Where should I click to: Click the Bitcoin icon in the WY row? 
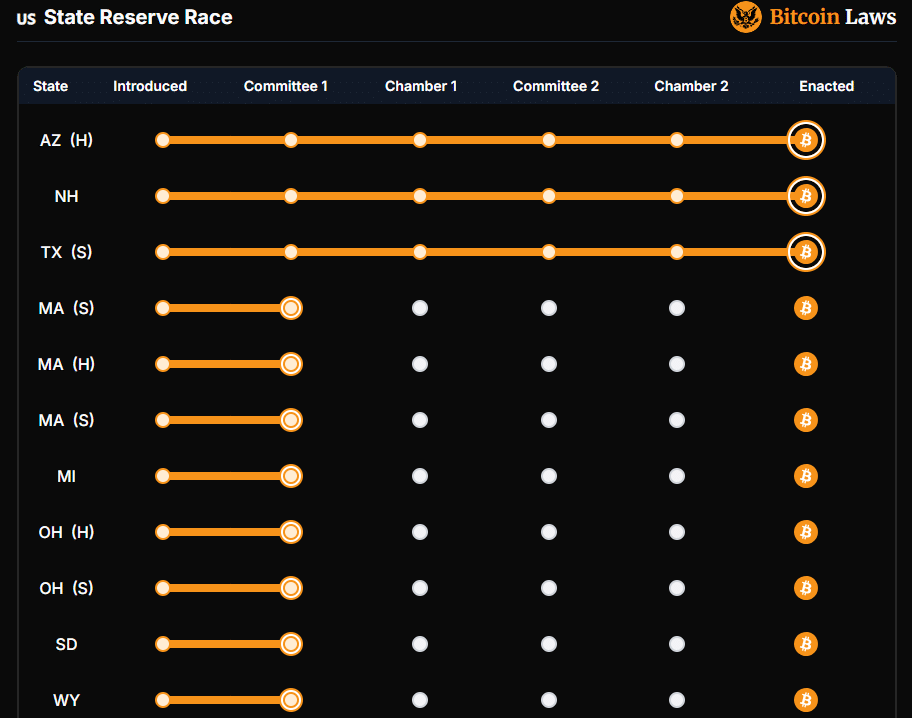point(805,700)
